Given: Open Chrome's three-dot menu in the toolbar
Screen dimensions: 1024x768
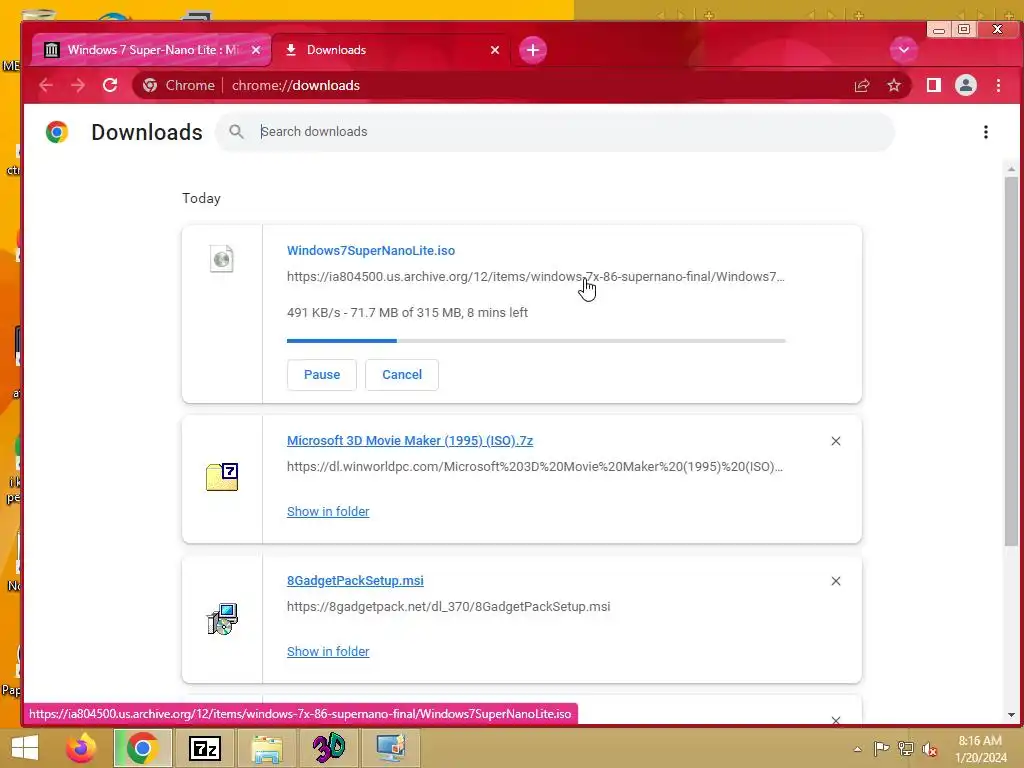Looking at the screenshot, I should tap(998, 85).
